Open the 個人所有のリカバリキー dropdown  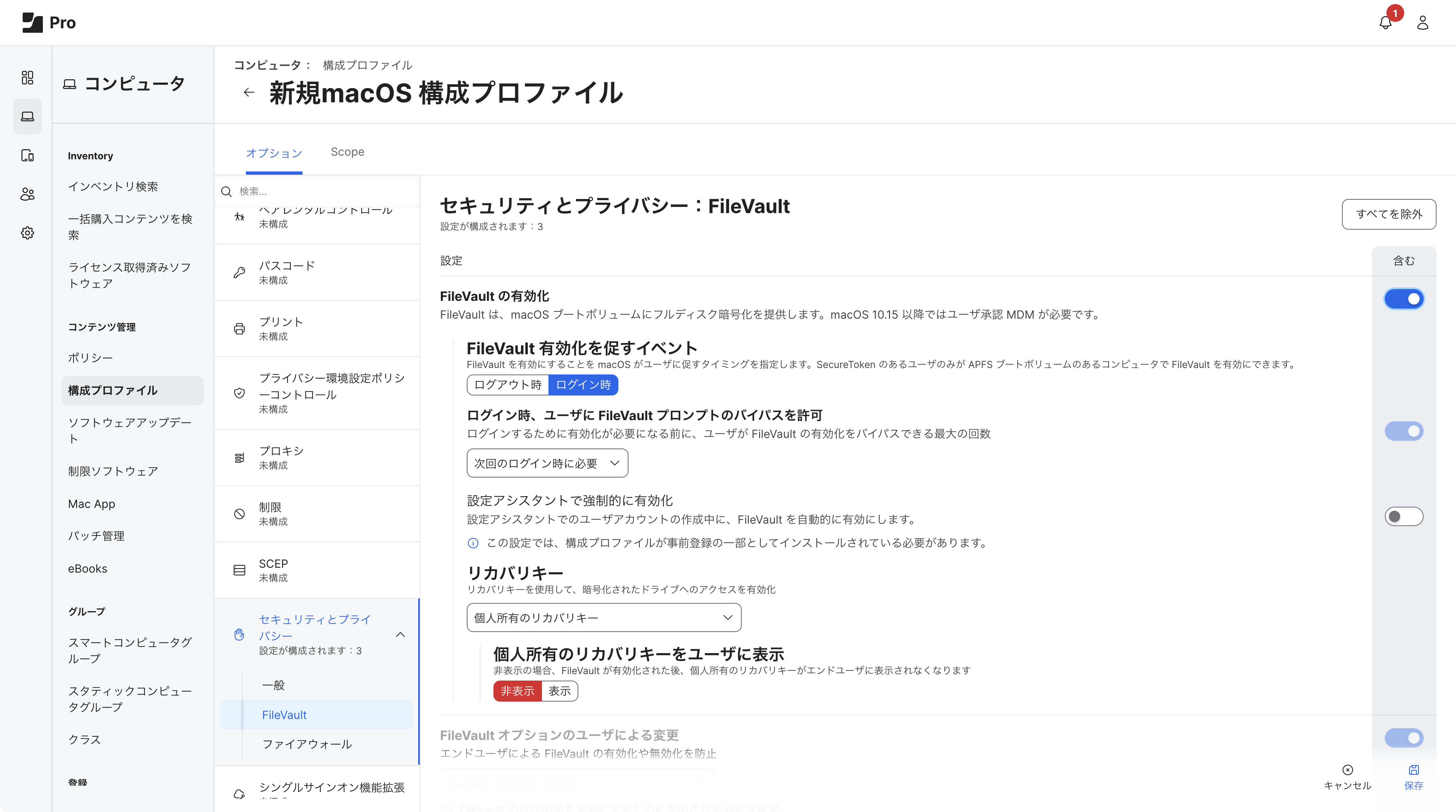pyautogui.click(x=603, y=617)
